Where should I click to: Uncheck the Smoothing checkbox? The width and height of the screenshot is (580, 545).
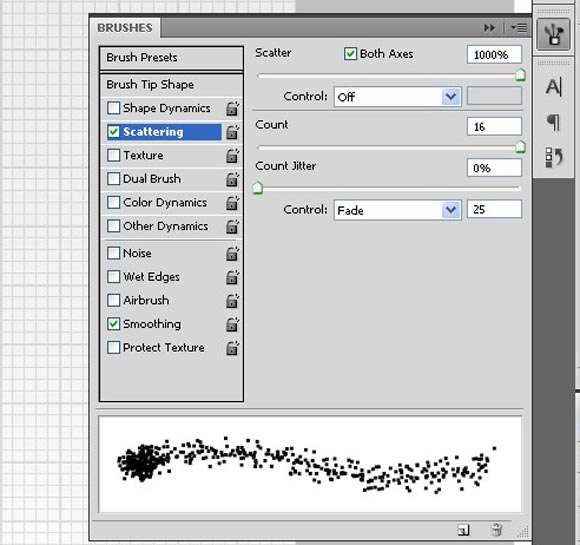114,324
